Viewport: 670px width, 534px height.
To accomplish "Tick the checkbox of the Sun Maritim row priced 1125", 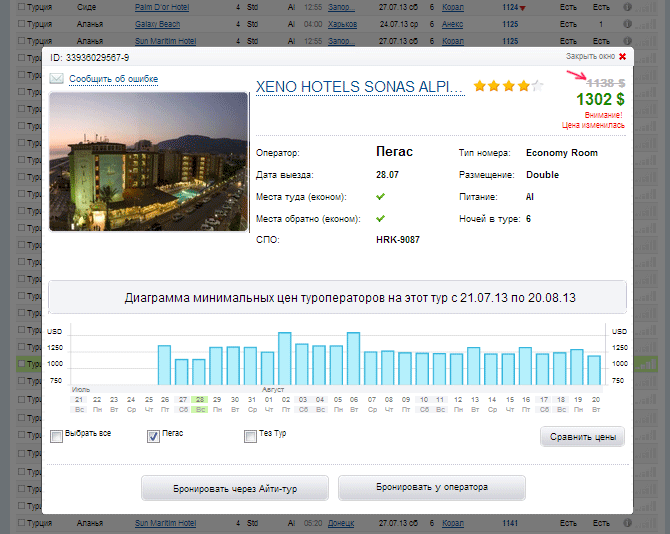I will click(x=21, y=41).
